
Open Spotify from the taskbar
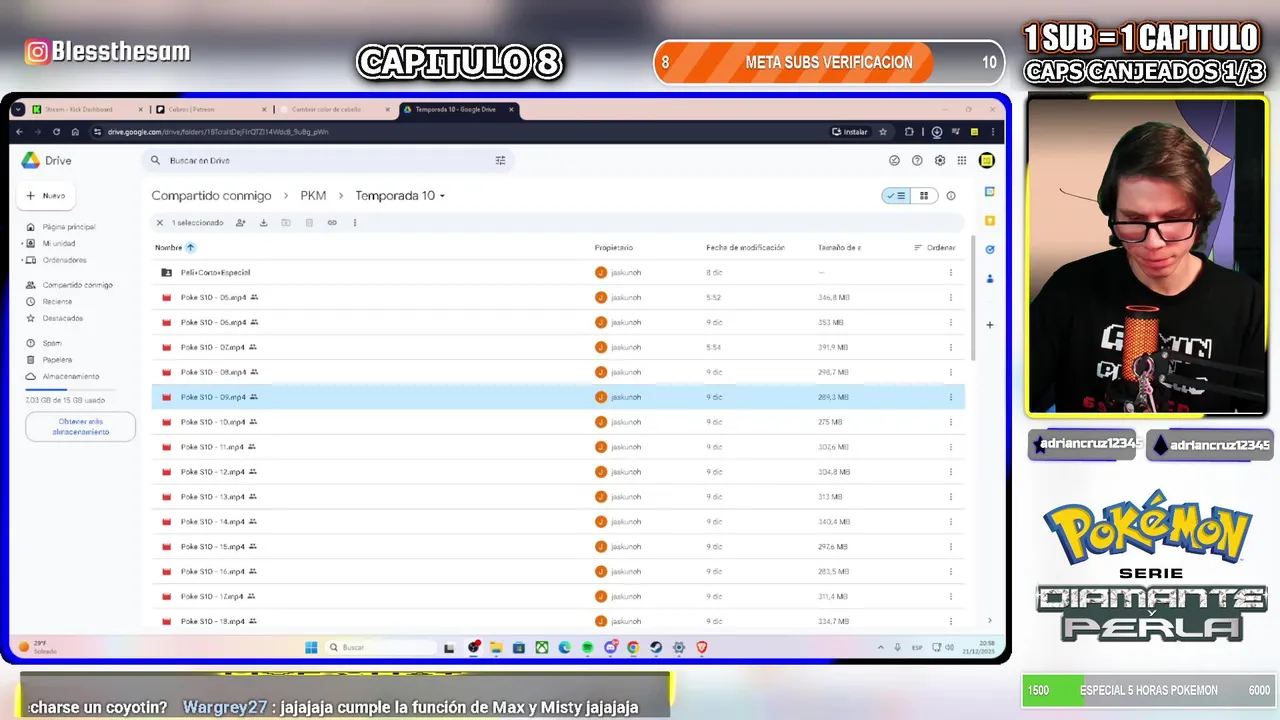(587, 648)
